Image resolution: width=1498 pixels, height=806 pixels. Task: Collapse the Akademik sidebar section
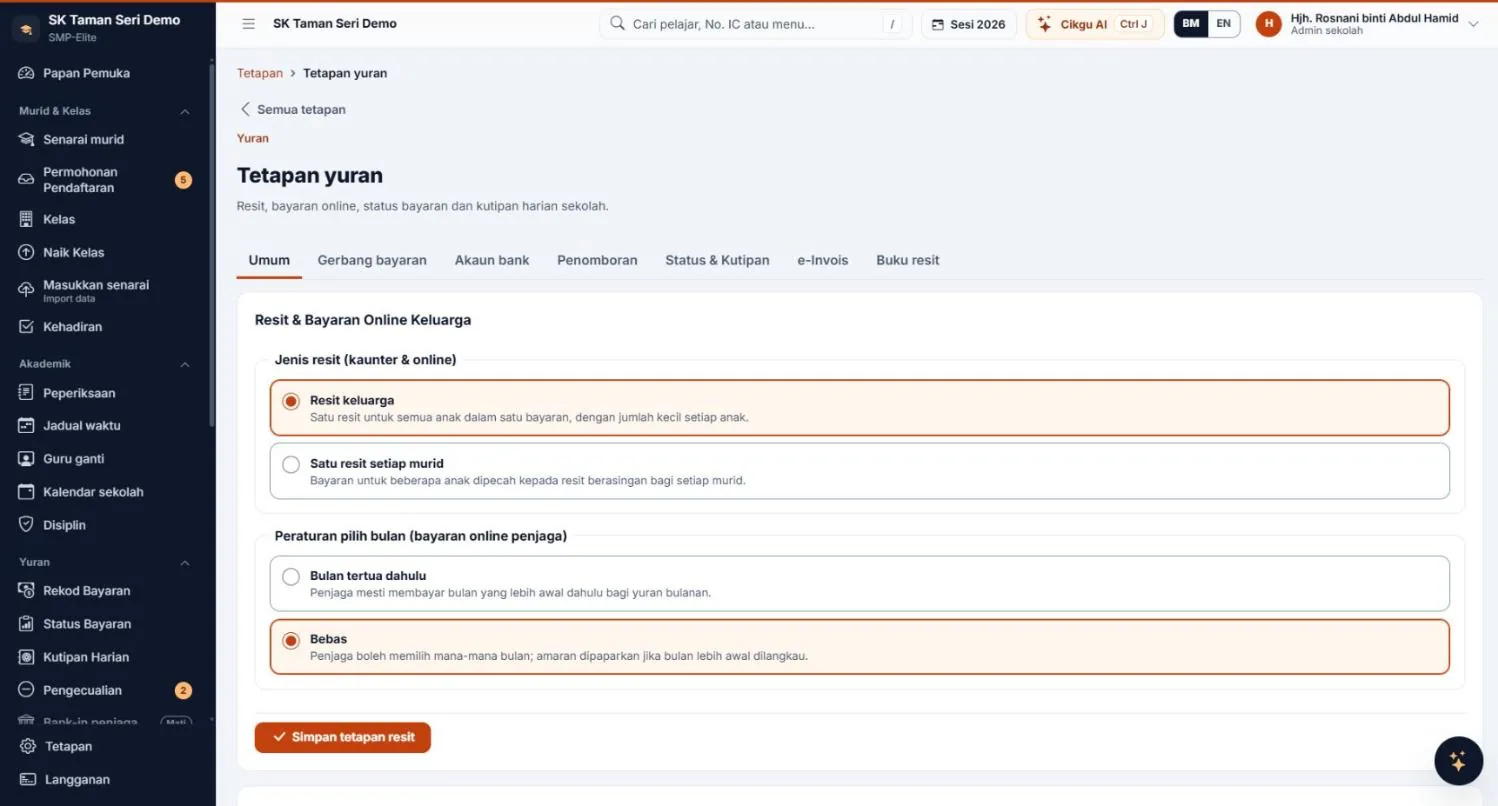[184, 364]
